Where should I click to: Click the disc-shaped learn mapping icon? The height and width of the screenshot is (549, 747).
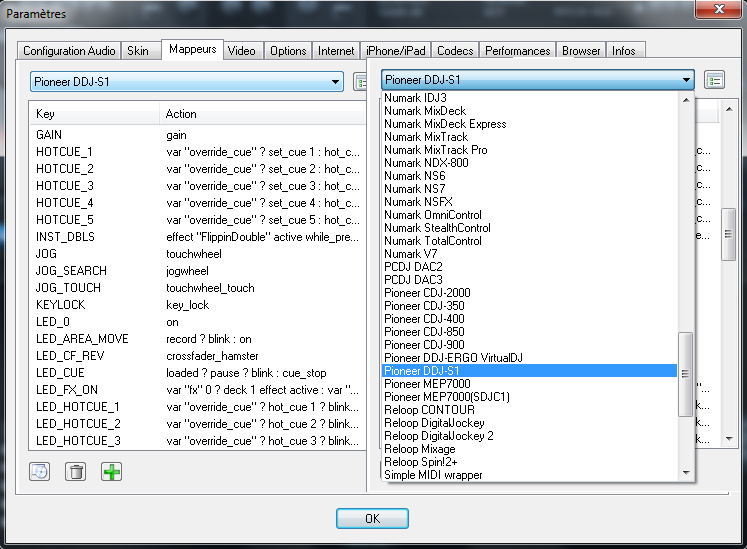40,471
